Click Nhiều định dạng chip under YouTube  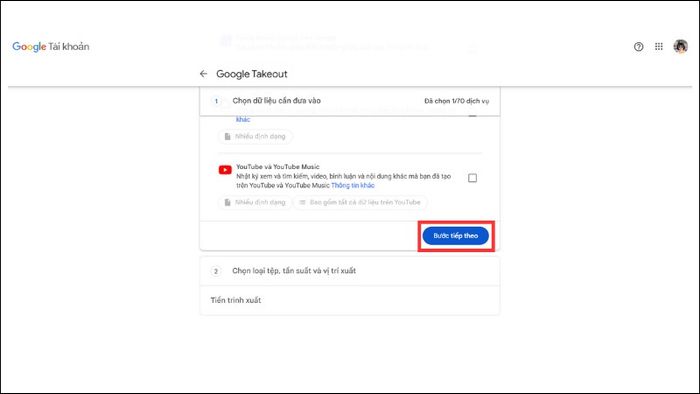[255, 202]
